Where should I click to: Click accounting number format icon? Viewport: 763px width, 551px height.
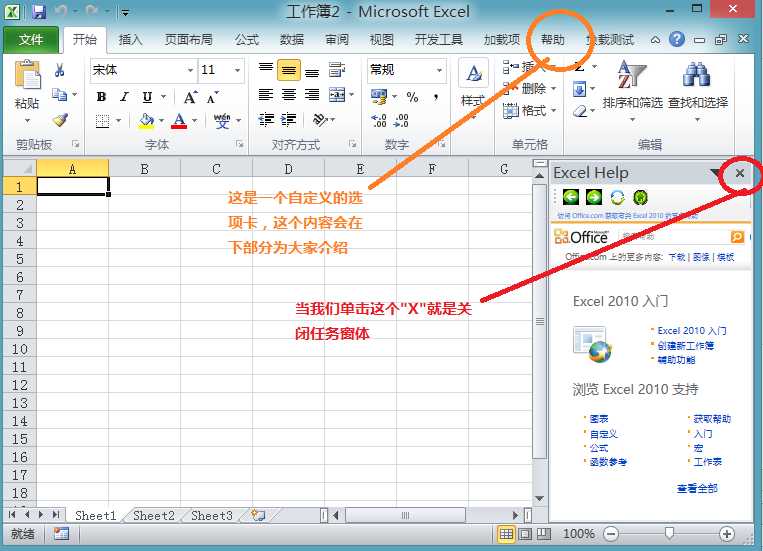379,96
